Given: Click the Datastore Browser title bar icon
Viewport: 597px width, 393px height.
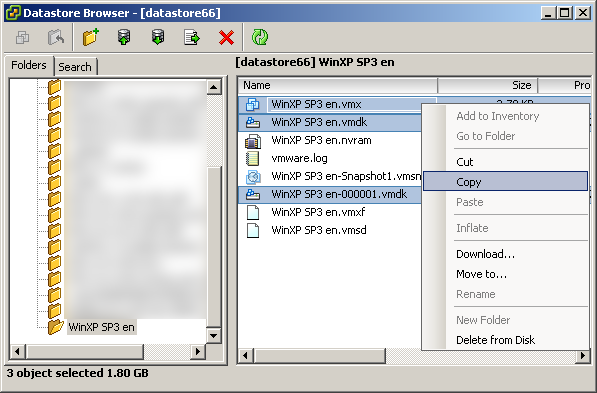Looking at the screenshot, I should [x=13, y=13].
